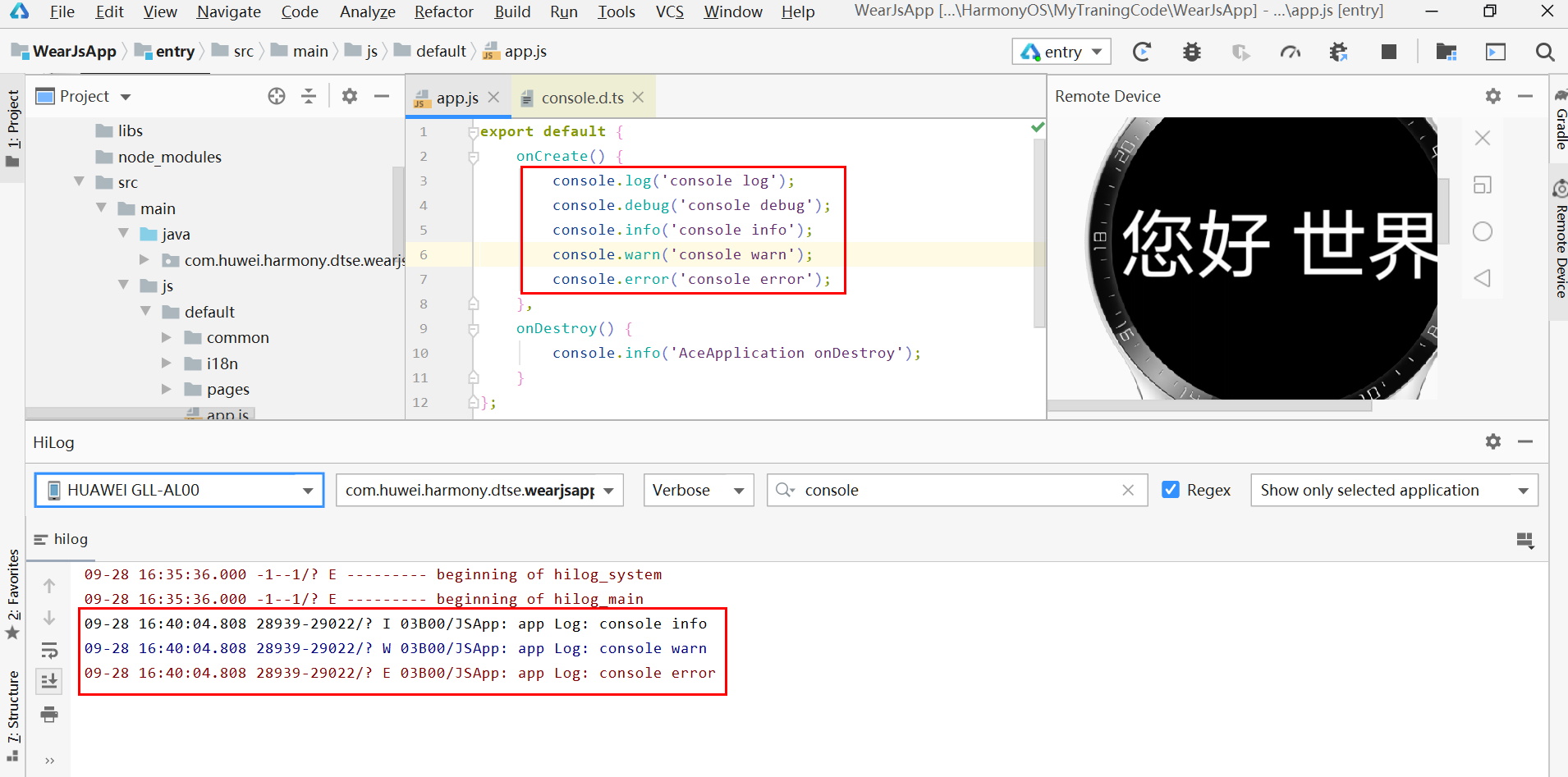Toggle scroll-to-end icon in HiLog
Image resolution: width=1568 pixels, height=777 pixels.
tap(49, 681)
